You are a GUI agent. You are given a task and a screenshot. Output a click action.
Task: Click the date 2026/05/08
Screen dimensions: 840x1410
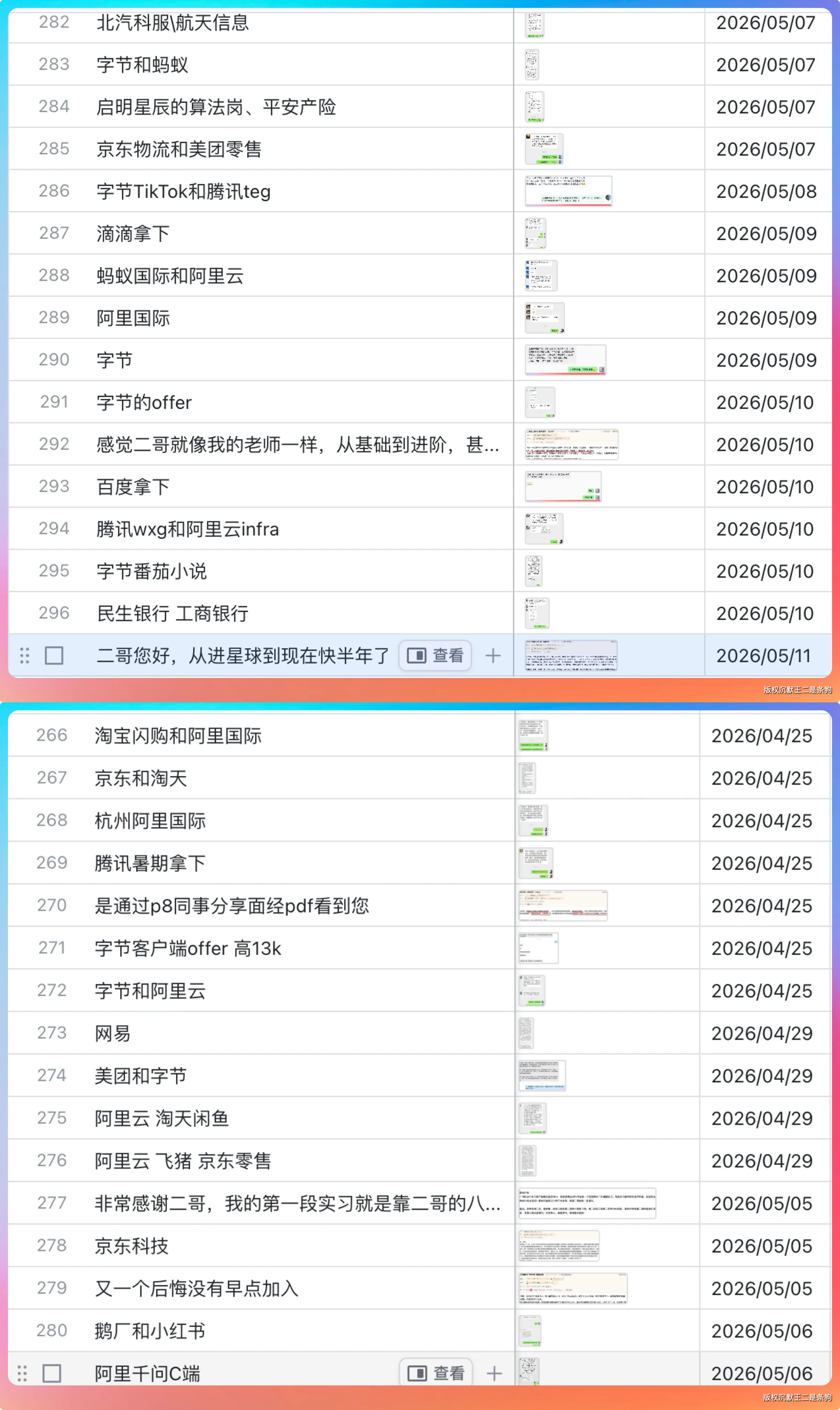(766, 191)
